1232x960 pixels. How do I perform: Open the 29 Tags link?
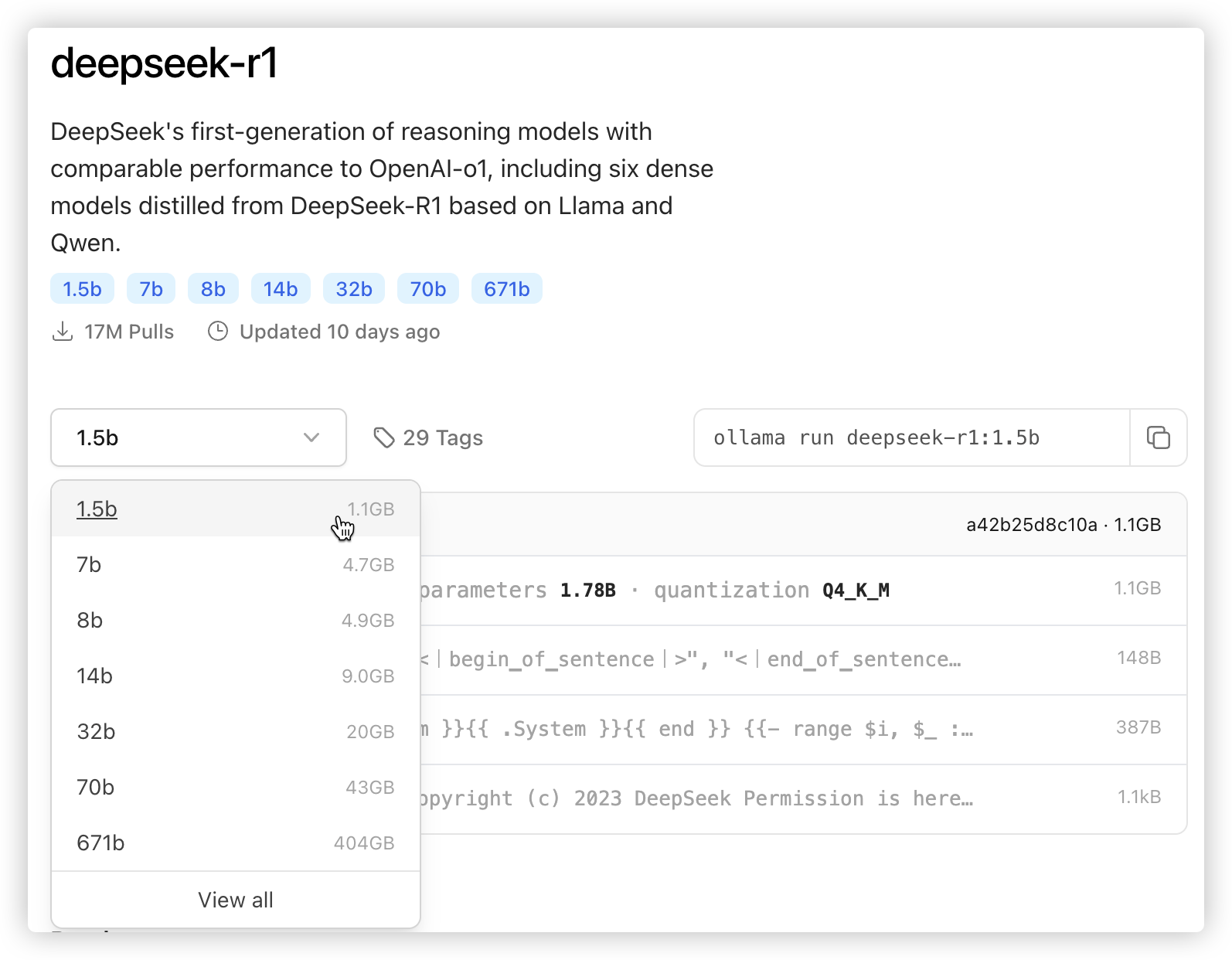442,437
